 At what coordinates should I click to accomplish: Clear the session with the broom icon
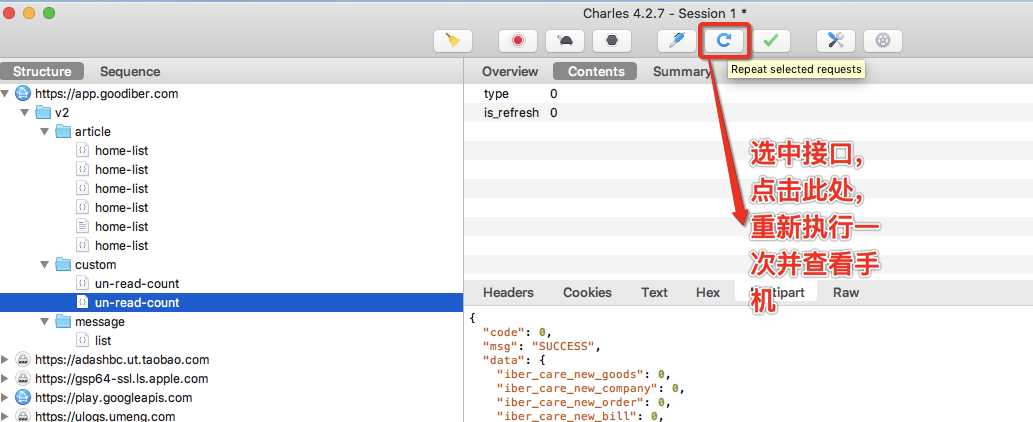point(453,41)
